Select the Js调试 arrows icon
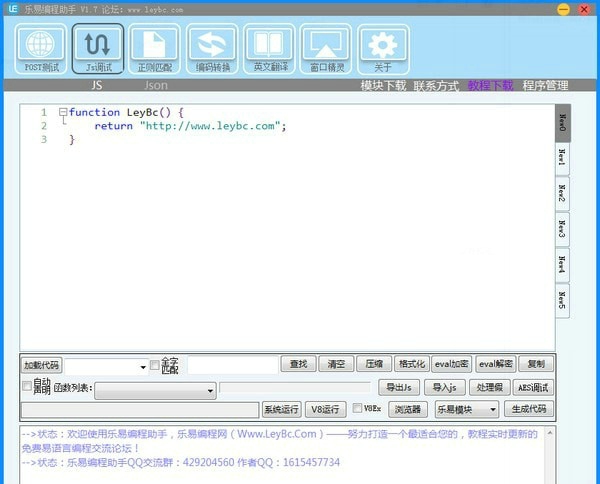The height and width of the screenshot is (484, 600). tap(98, 50)
